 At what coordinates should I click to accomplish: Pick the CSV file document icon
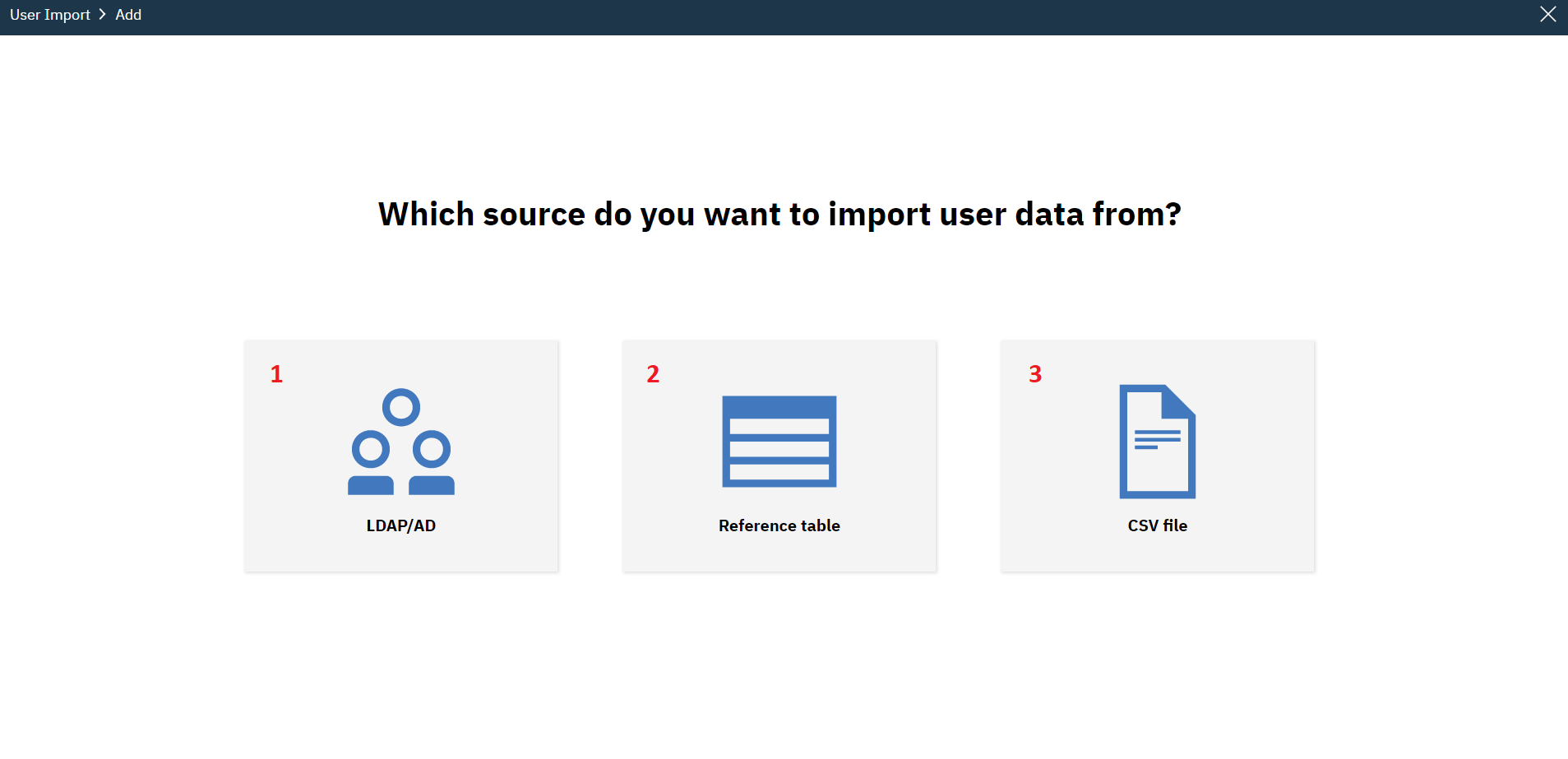pyautogui.click(x=1158, y=442)
